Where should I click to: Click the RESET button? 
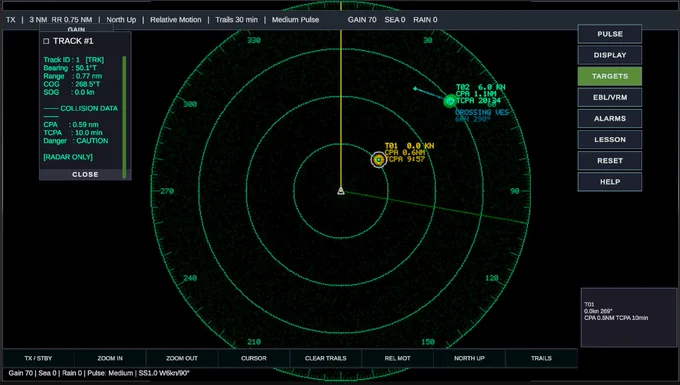tap(610, 161)
